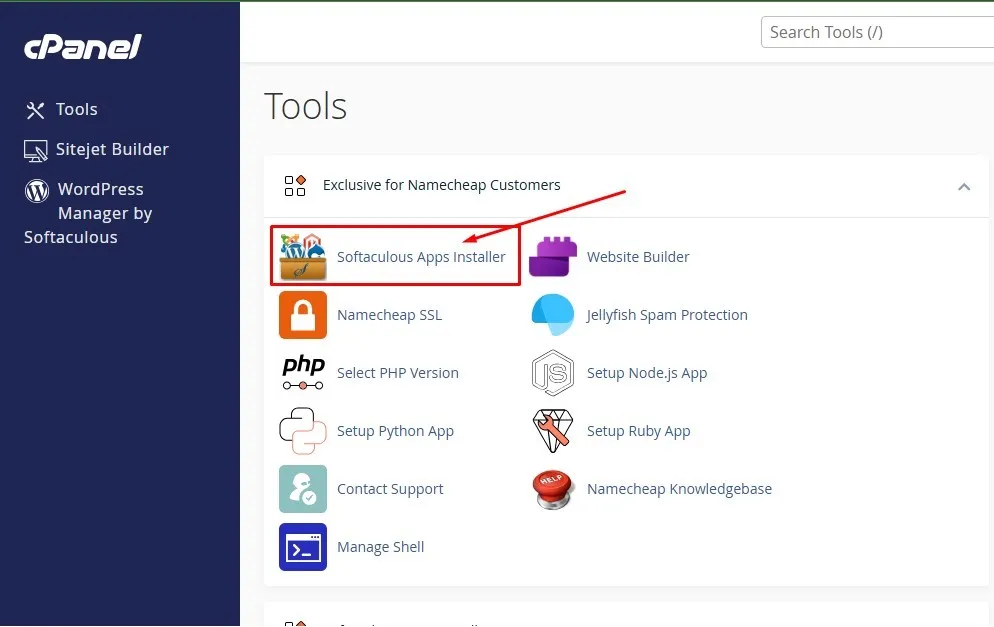The height and width of the screenshot is (627, 994).
Task: Click the Select PHP Version link text
Action: [398, 373]
